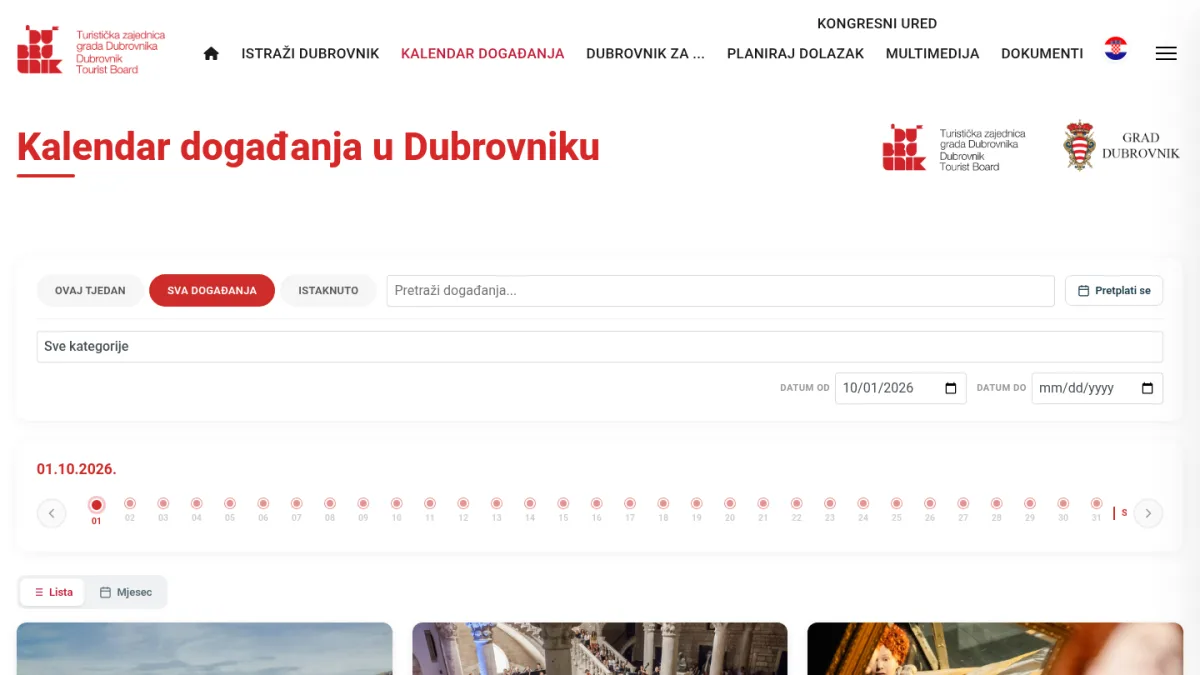Open the Sve kategorije dropdown
This screenshot has height=675, width=1200.
pos(600,347)
